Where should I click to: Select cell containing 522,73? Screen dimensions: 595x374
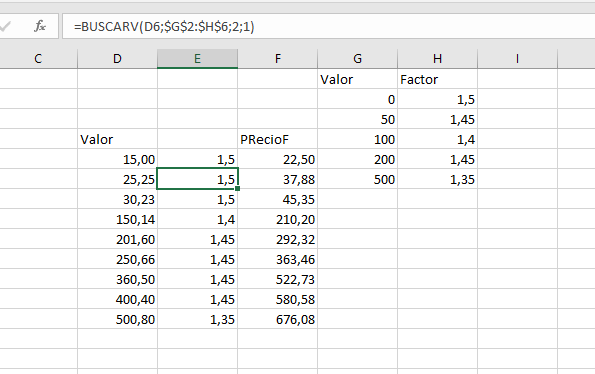pyautogui.click(x=277, y=280)
